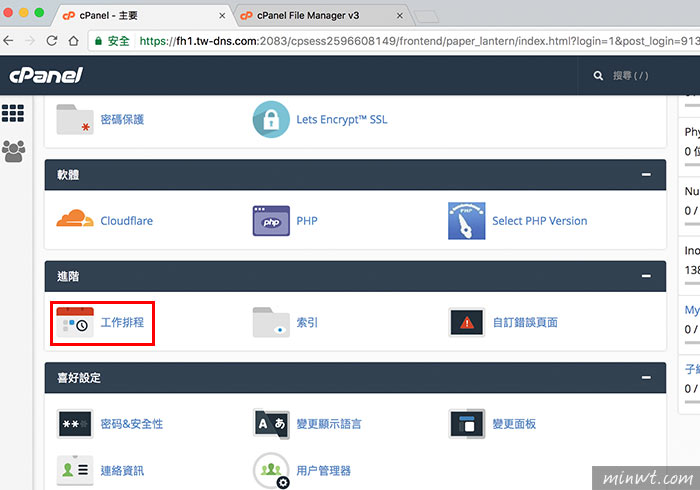This screenshot has width=700, height=490.
Task: Open the 連絡資訊 contact card icon
Action: 75,470
